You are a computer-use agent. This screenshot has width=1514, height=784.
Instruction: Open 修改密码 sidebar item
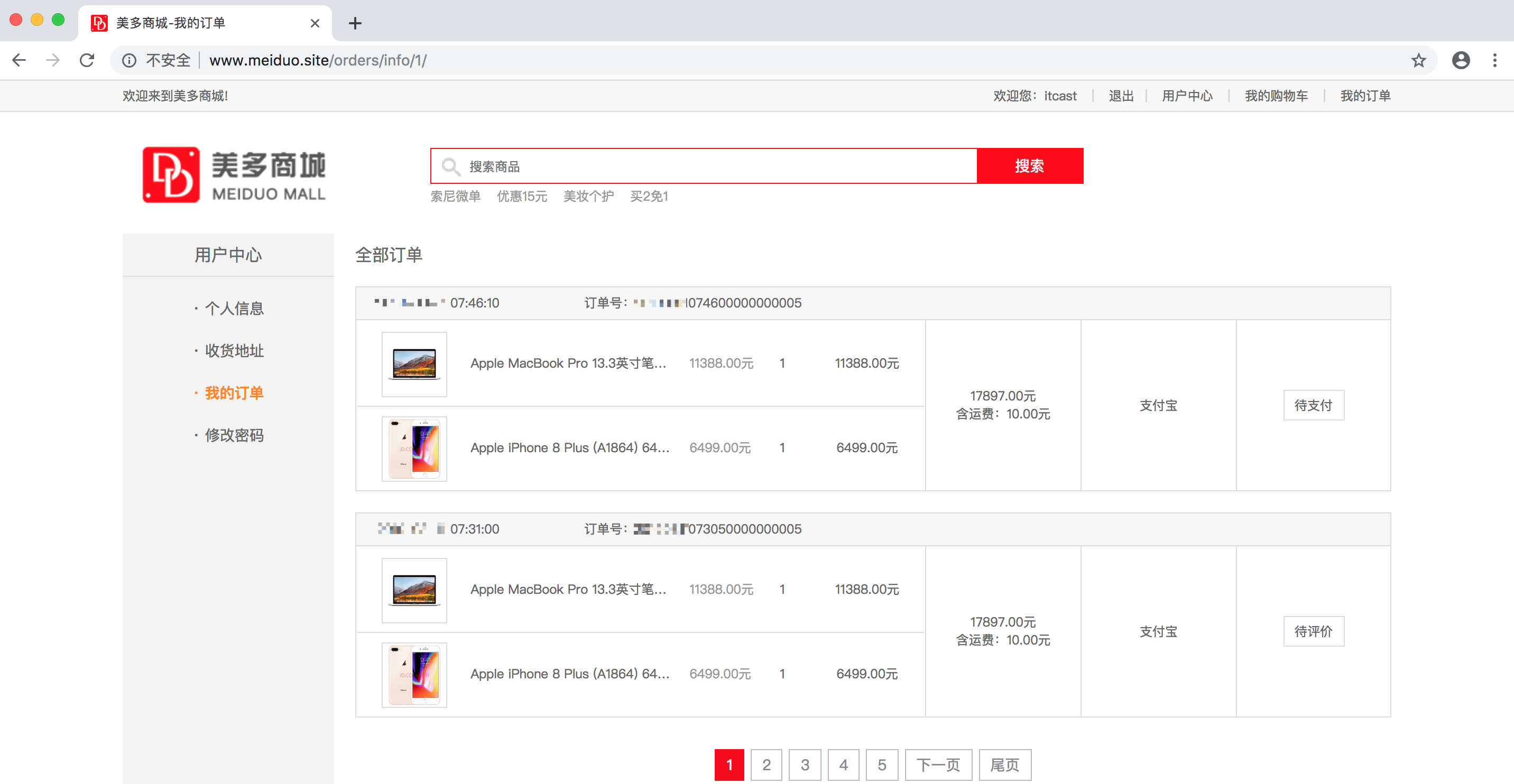click(x=234, y=435)
